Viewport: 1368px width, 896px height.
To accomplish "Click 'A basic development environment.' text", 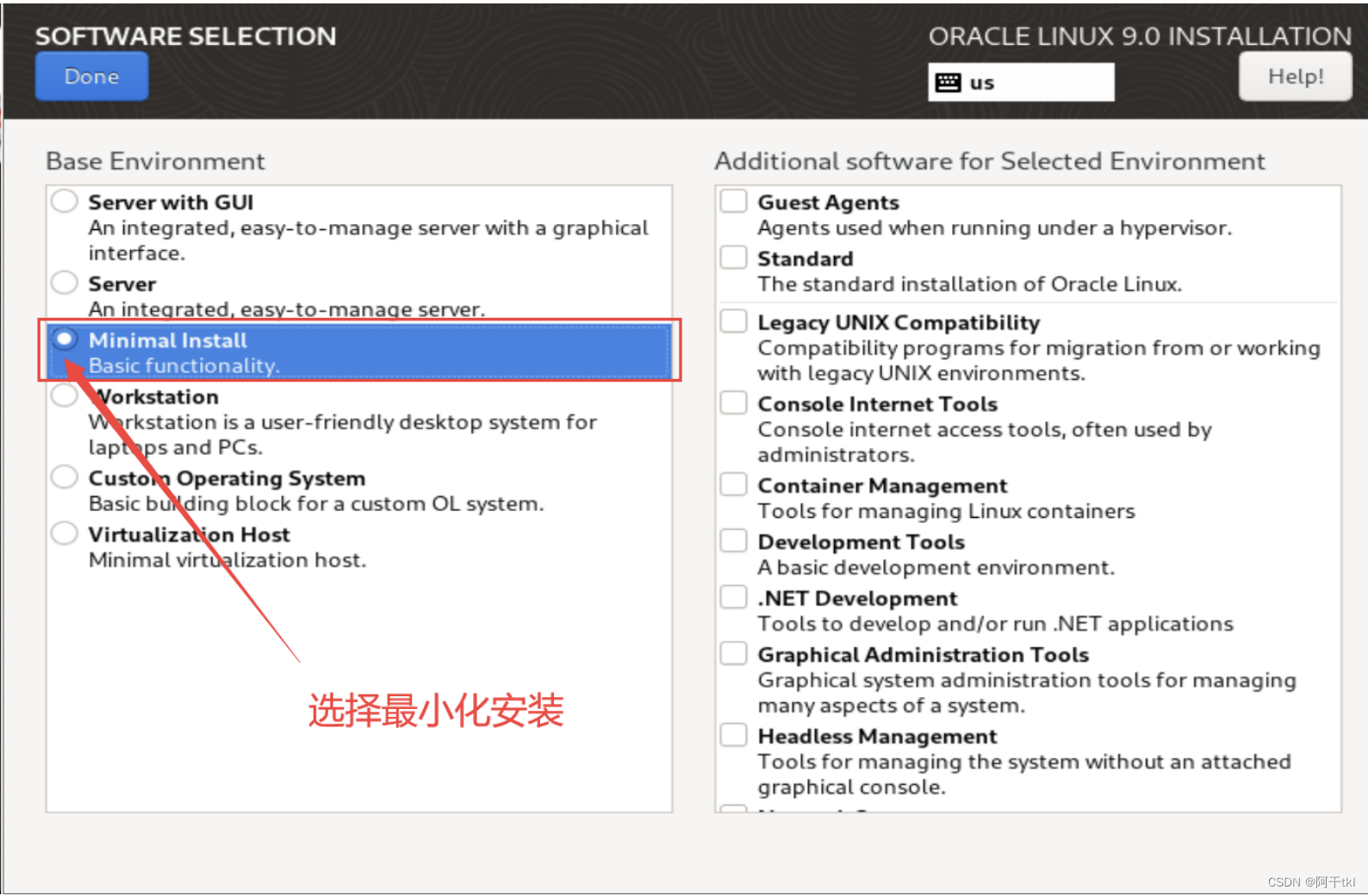I will (x=936, y=568).
